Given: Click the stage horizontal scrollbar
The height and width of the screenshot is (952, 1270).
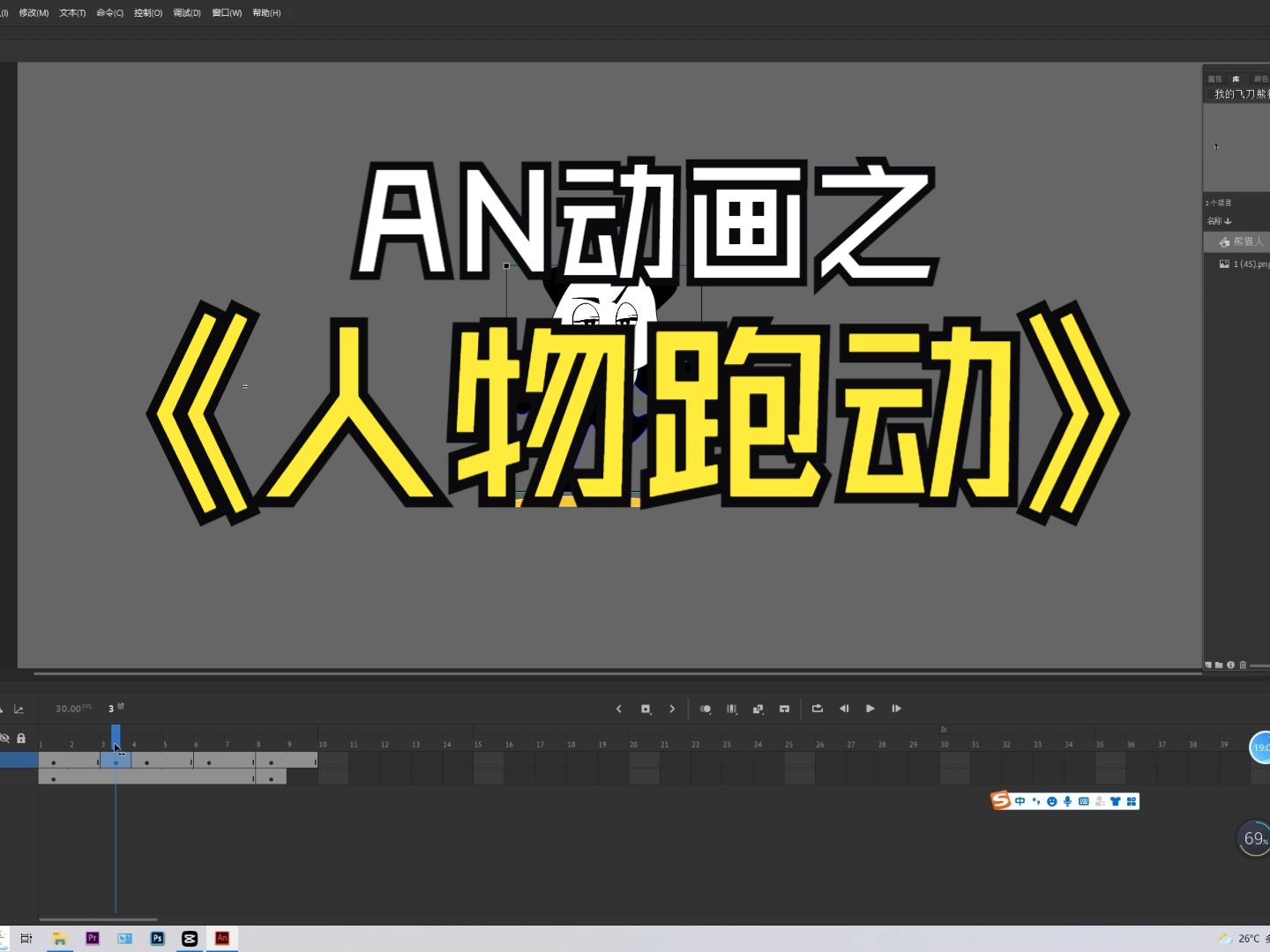Looking at the screenshot, I should click(617, 673).
